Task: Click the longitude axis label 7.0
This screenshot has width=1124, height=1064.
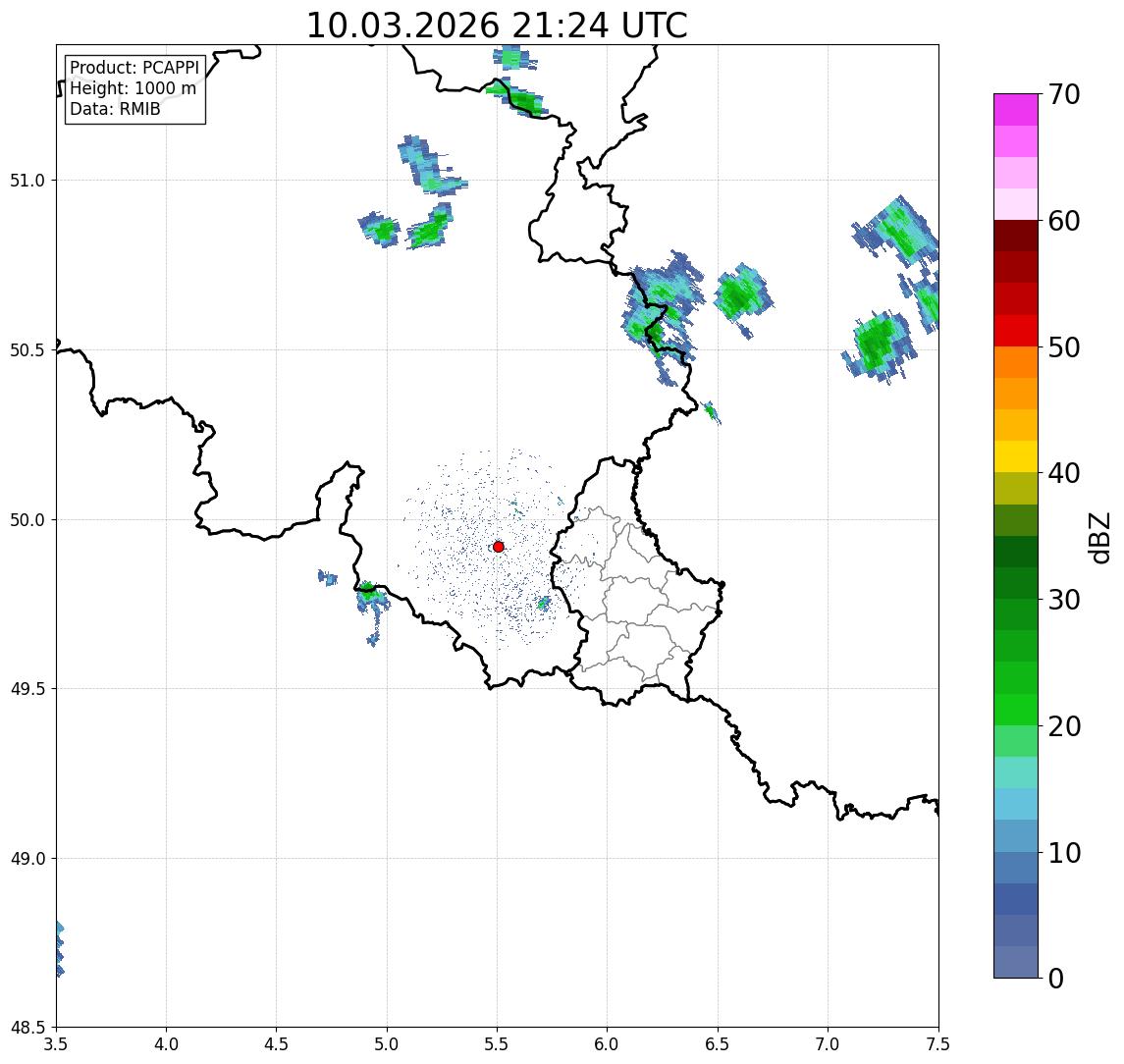Action: click(x=828, y=1044)
